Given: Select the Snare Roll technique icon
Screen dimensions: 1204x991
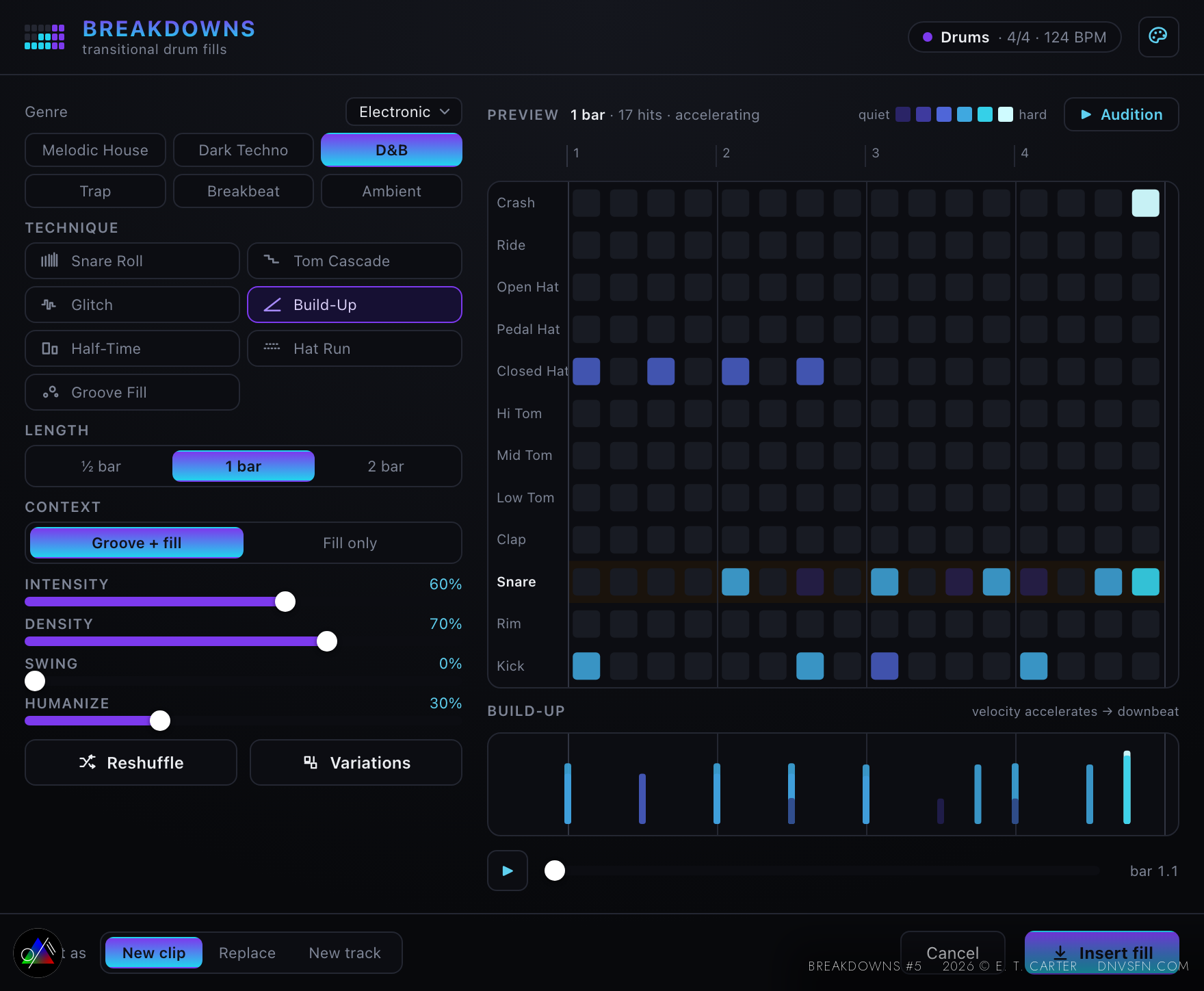Looking at the screenshot, I should pos(49,261).
